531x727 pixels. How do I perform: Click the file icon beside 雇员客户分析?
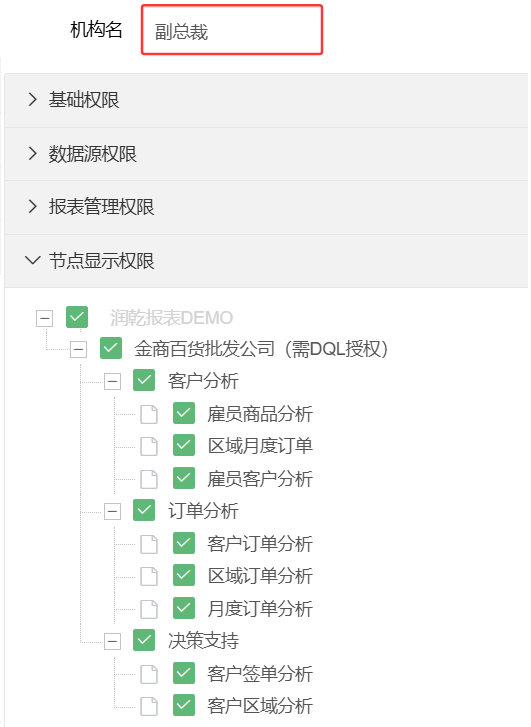(x=149, y=479)
